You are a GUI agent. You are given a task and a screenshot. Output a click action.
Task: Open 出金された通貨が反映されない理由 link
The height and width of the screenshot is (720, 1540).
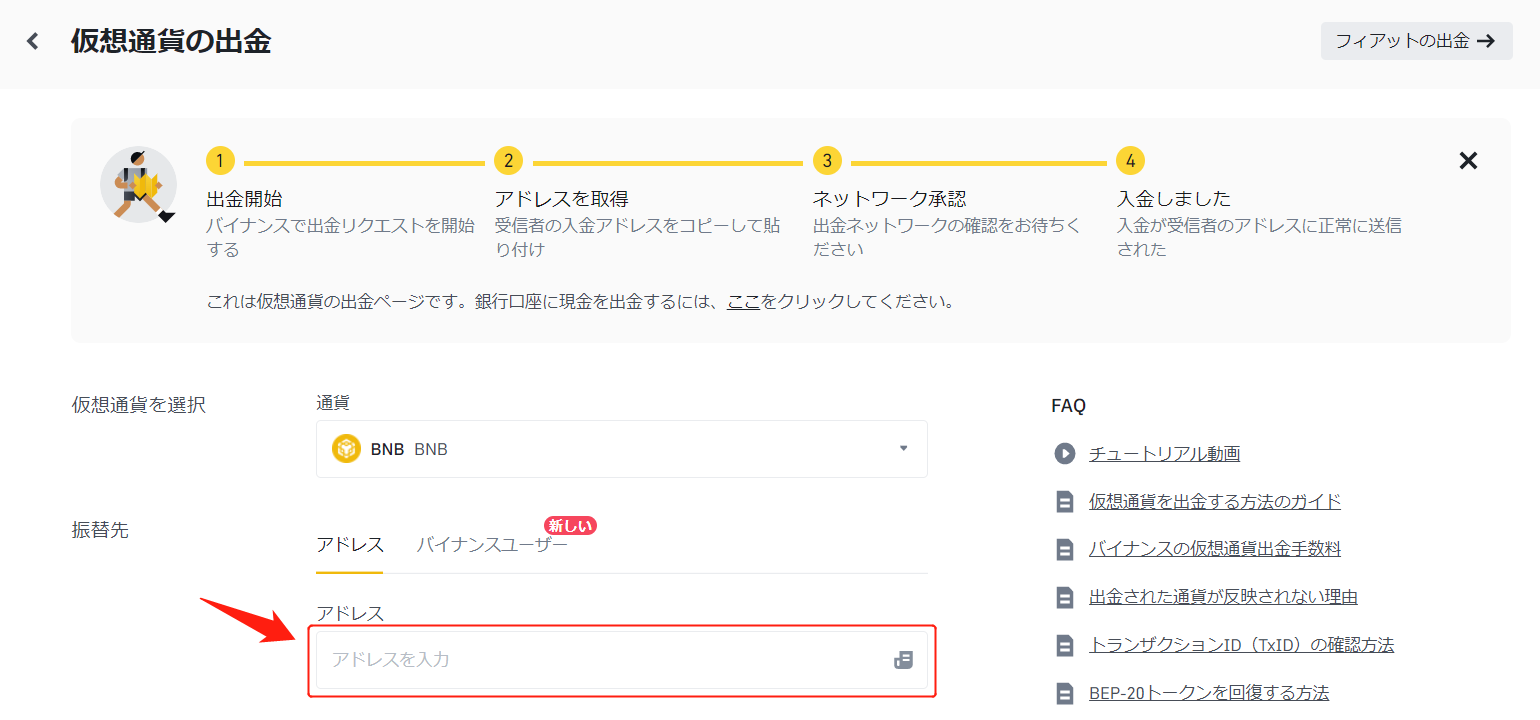1223,597
